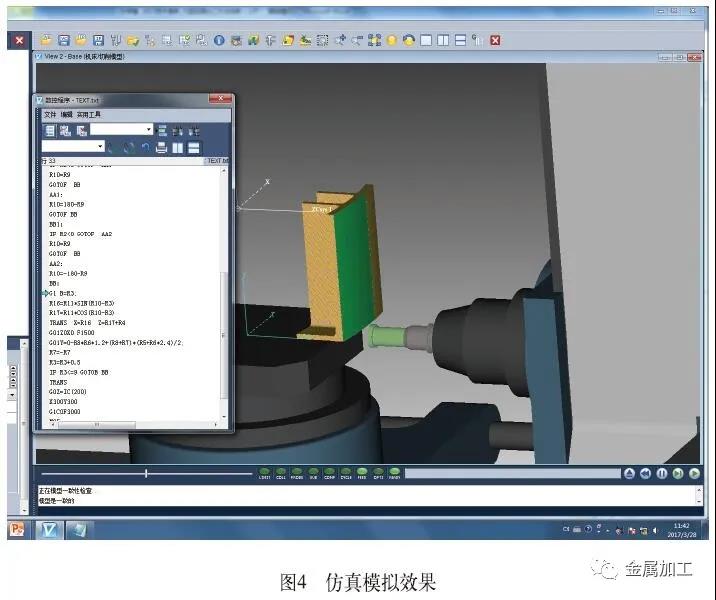This screenshot has width=716, height=600.
Task: Click the yellow sphere icon in main toolbar
Action: pyautogui.click(x=391, y=41)
